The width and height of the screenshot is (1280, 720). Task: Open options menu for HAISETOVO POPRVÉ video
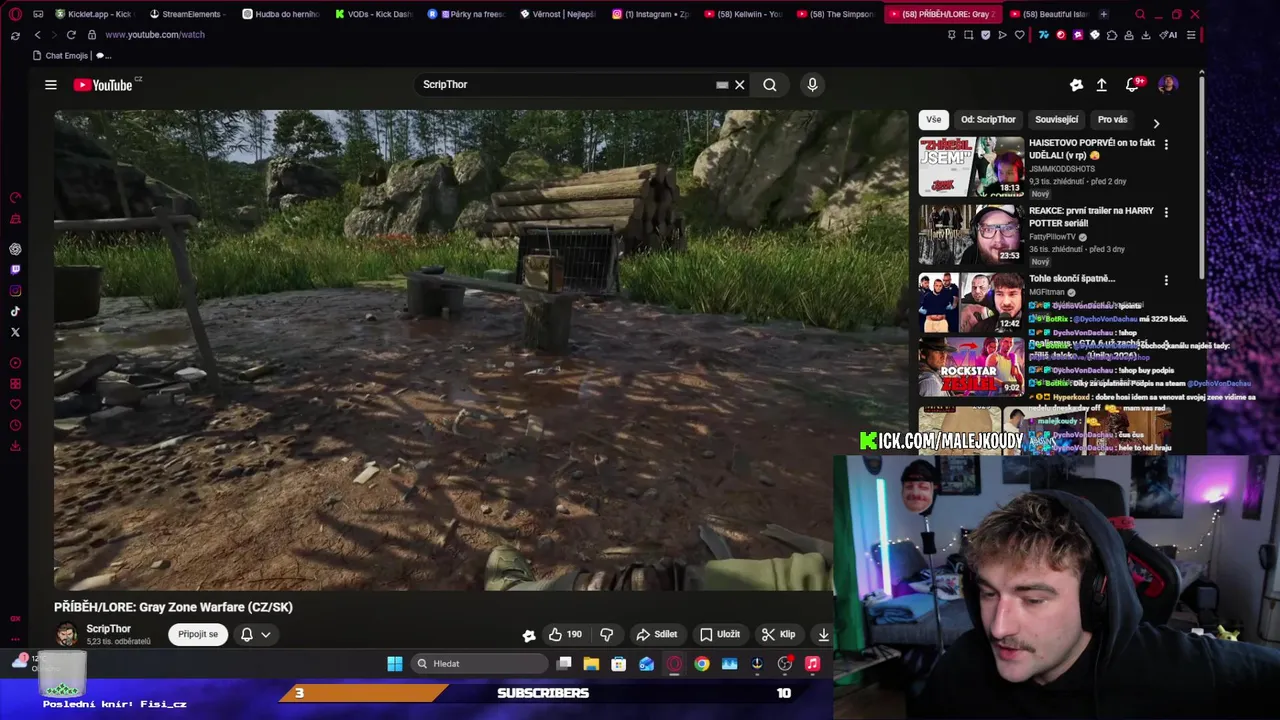(x=1166, y=144)
